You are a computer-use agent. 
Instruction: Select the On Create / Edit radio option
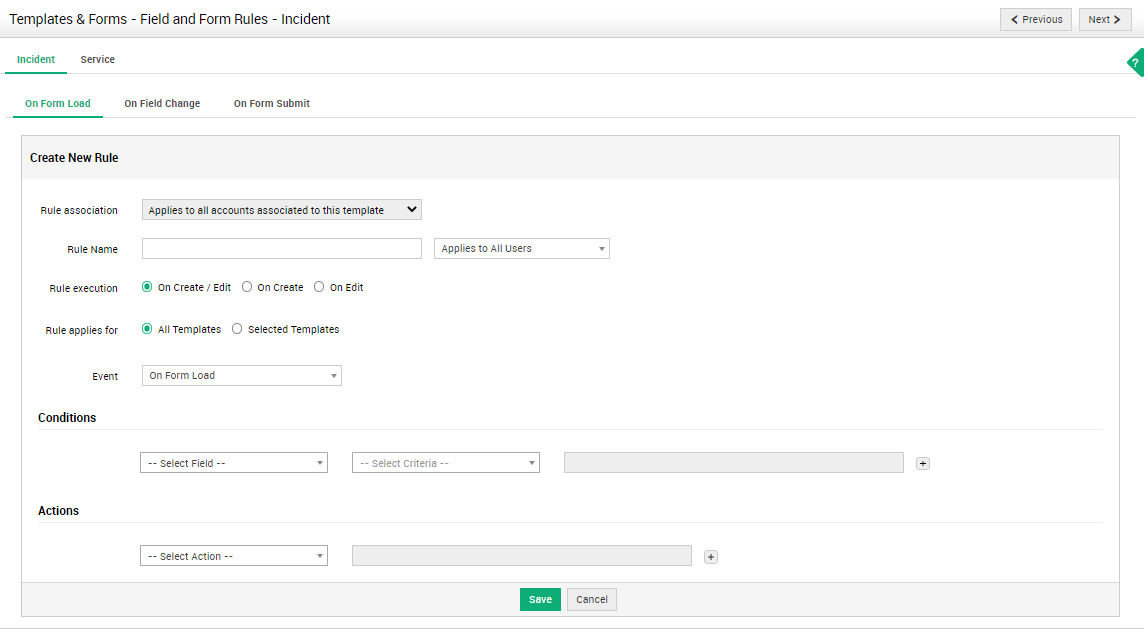click(x=148, y=287)
